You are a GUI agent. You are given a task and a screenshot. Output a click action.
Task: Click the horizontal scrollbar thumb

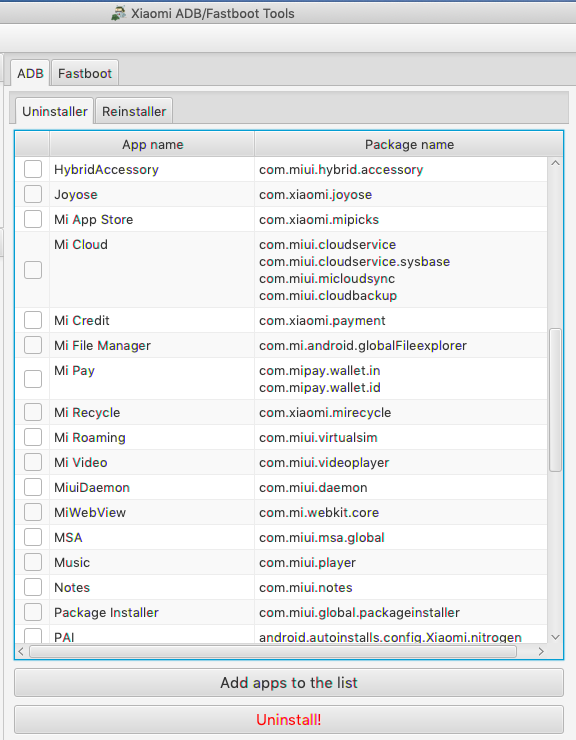tap(273, 651)
